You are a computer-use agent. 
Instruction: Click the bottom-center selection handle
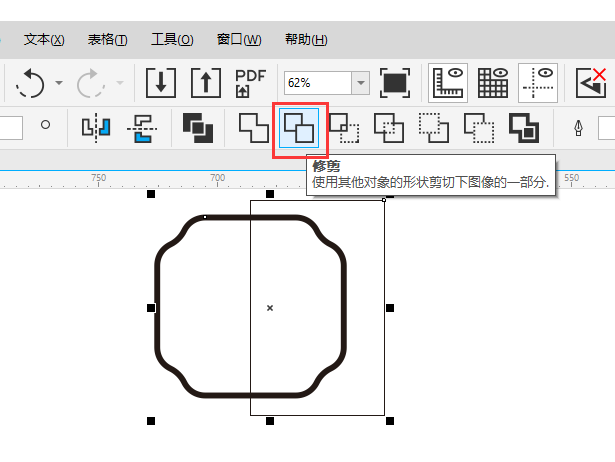270,421
